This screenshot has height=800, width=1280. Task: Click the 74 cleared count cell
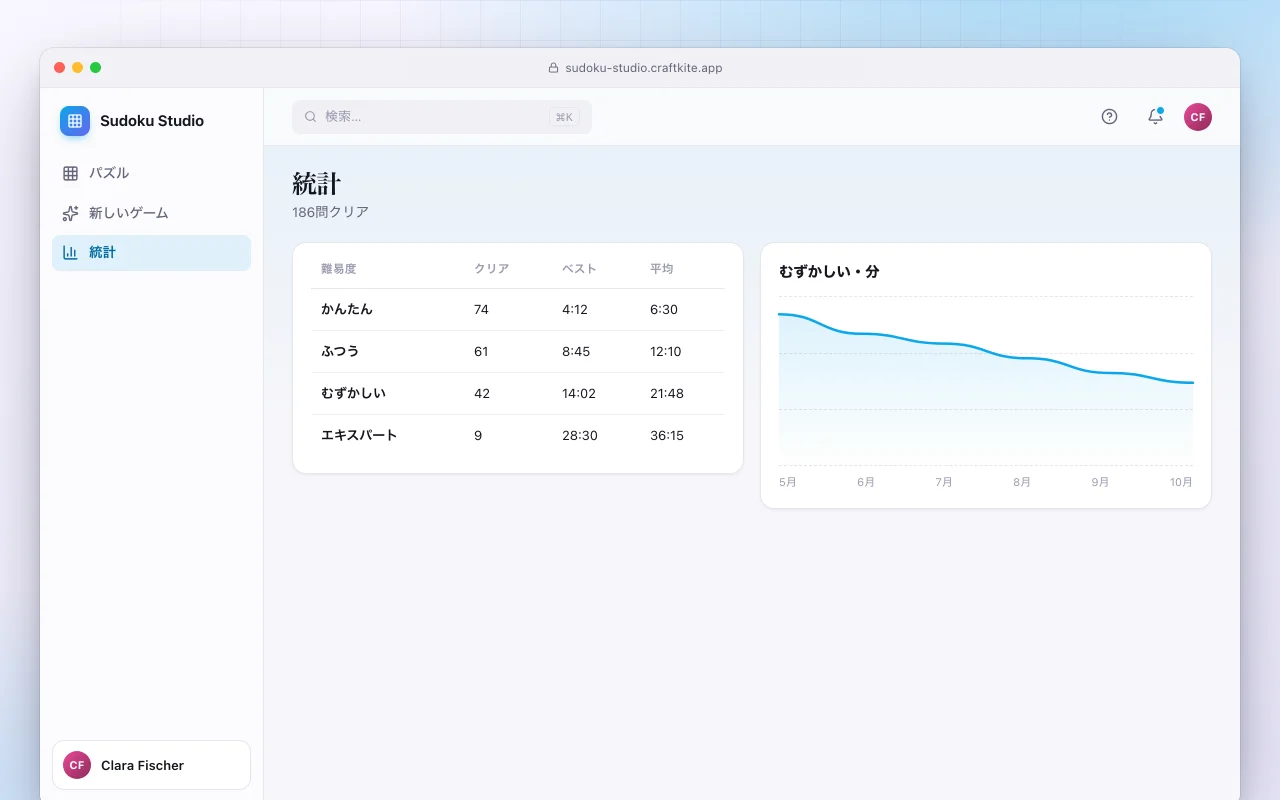click(482, 310)
